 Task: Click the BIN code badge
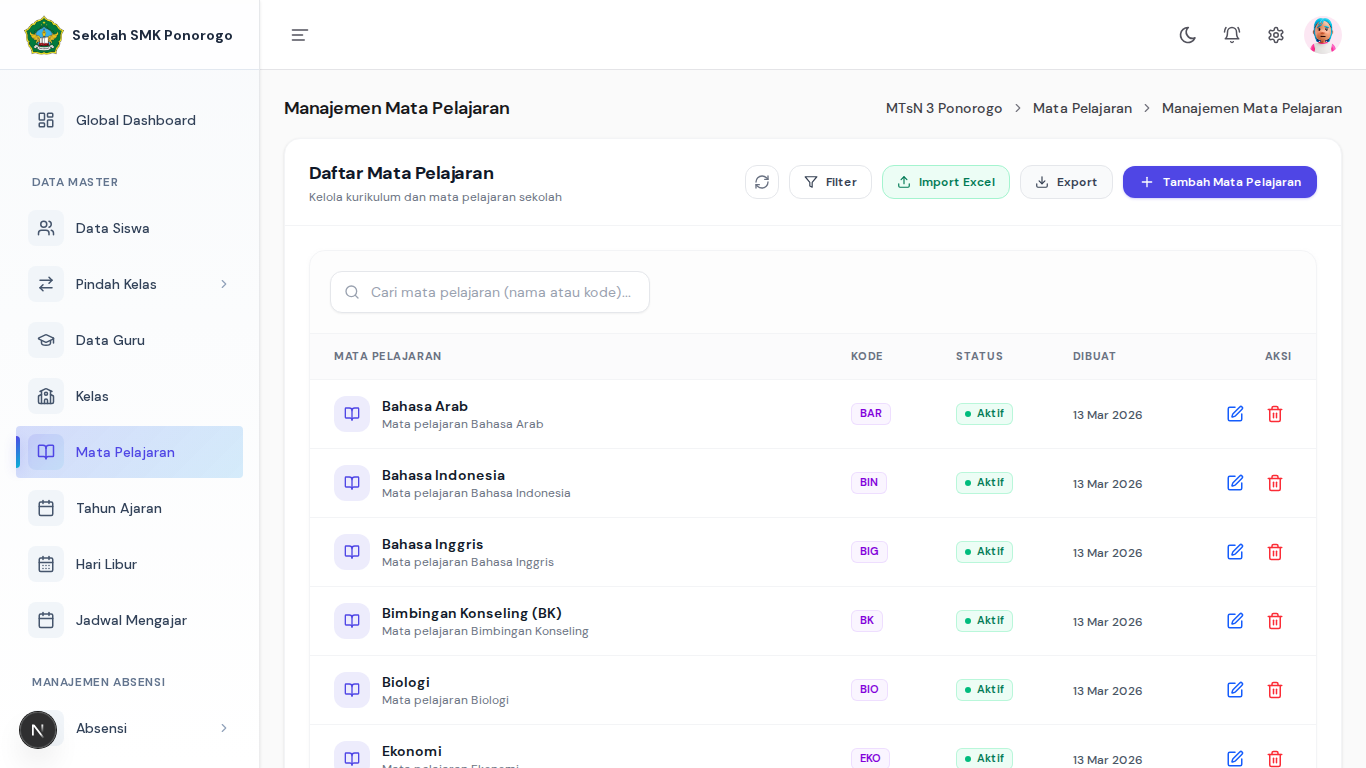[x=869, y=483]
